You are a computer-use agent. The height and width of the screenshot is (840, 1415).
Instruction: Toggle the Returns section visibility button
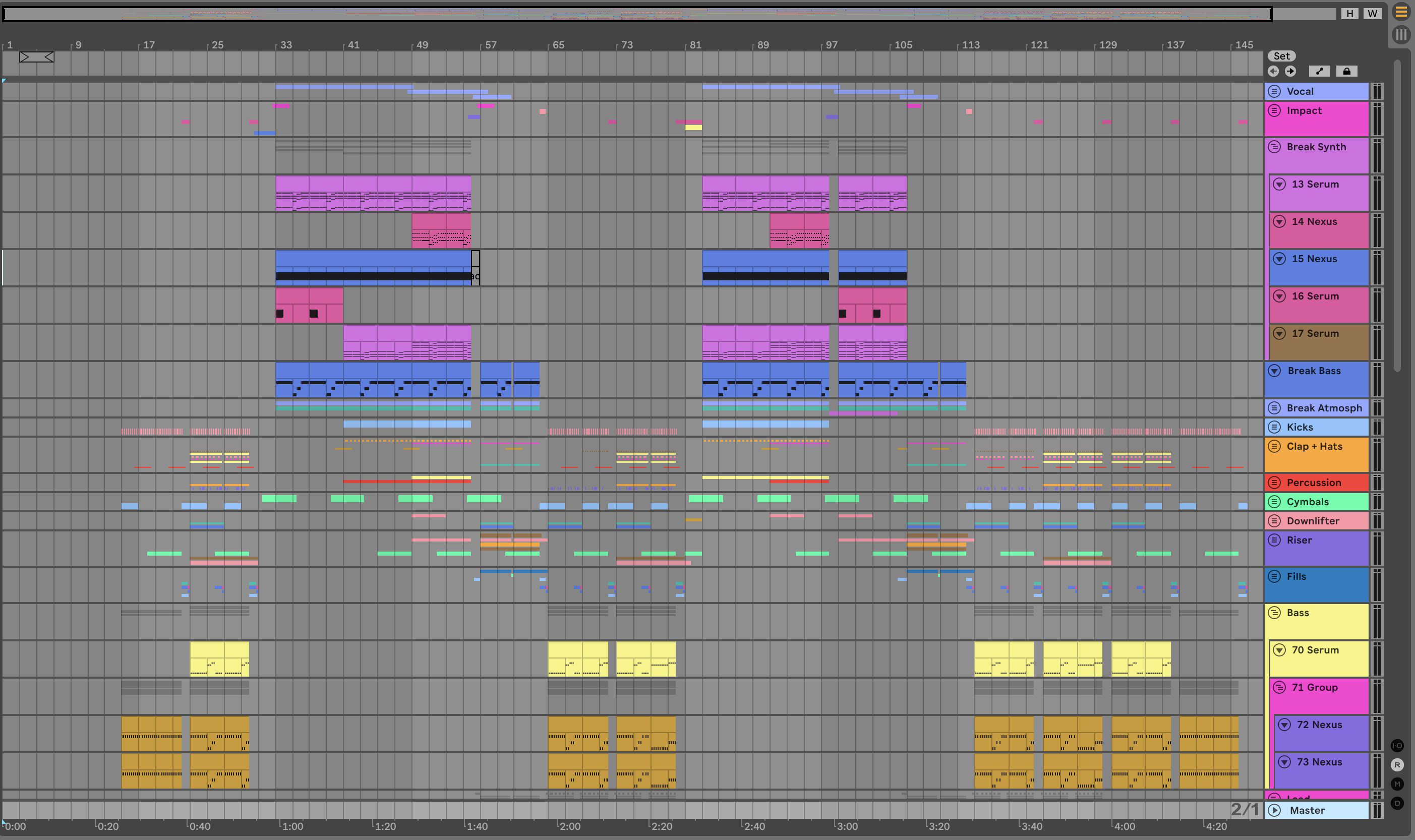[1397, 765]
